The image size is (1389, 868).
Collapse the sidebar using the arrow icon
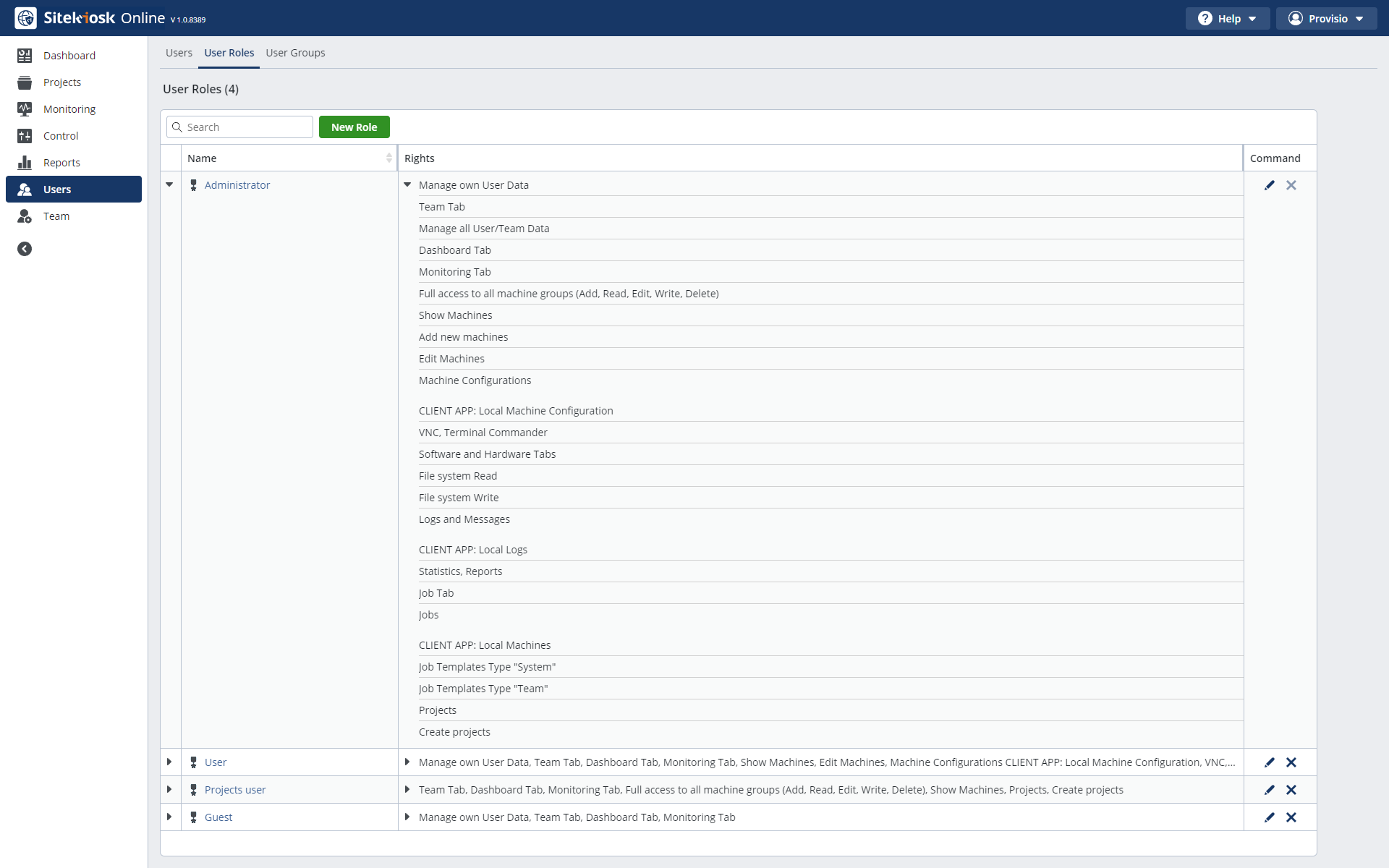(25, 249)
